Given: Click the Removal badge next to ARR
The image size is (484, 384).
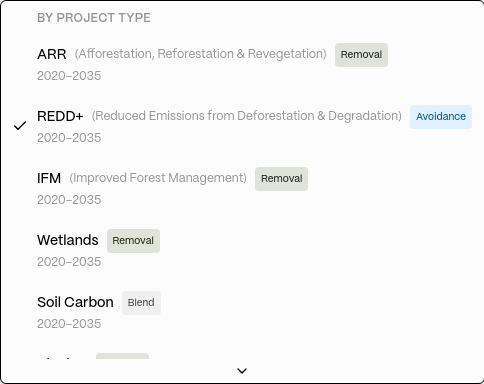Looking at the screenshot, I should (361, 55).
